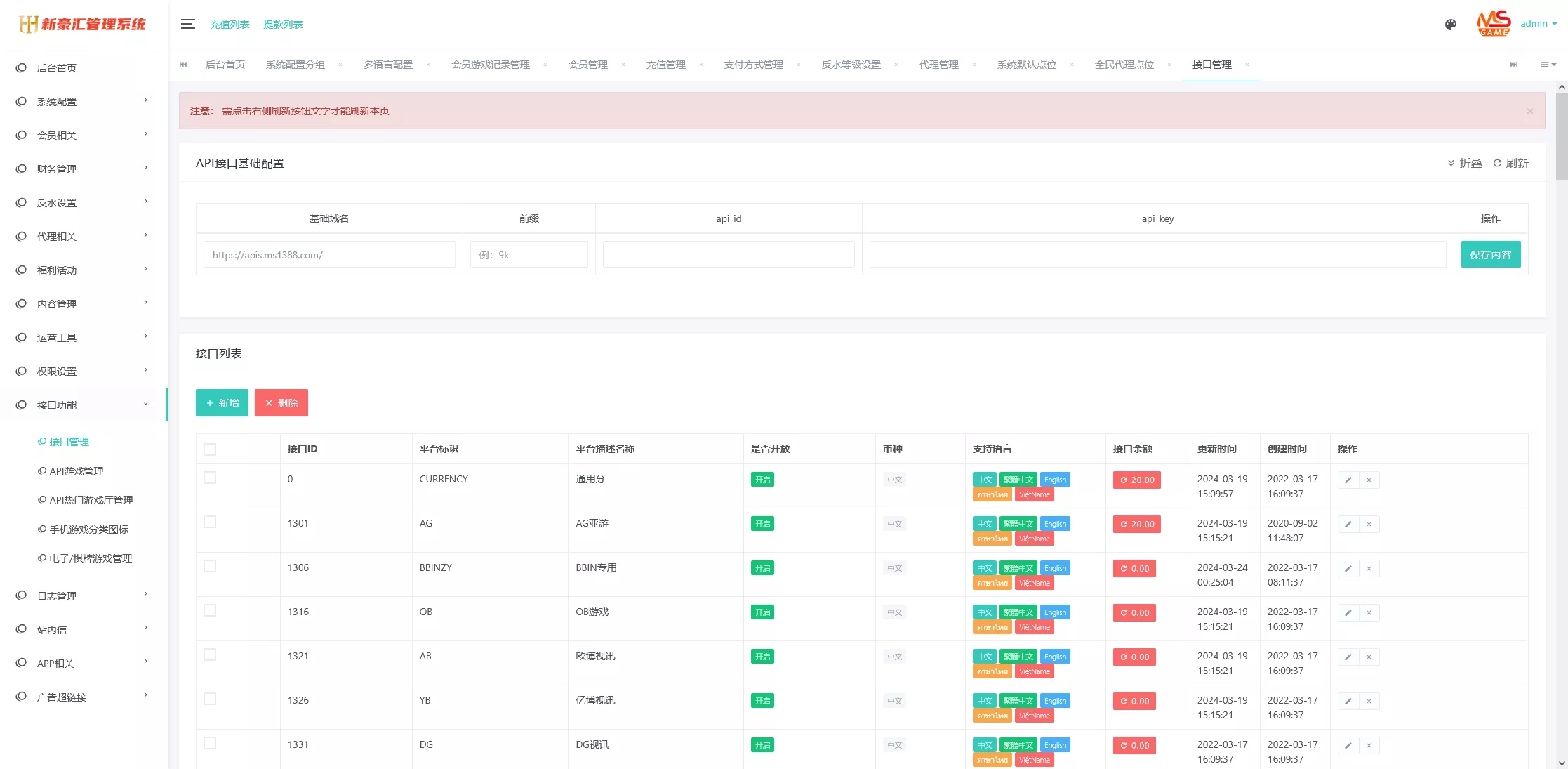The image size is (1568, 769).
Task: Edit the CURRENCY interface with the pencil icon
Action: click(1347, 479)
